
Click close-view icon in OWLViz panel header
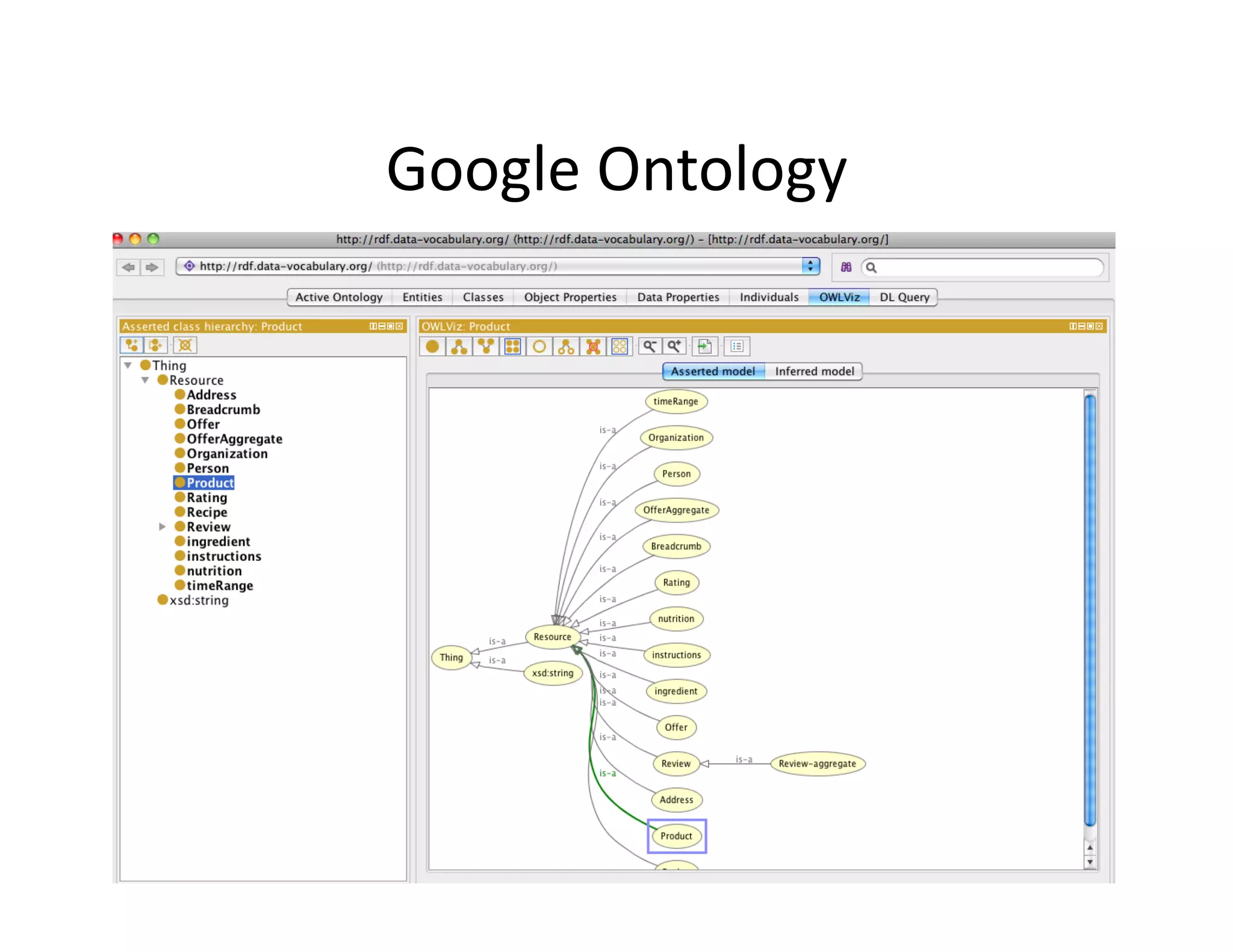[1099, 326]
